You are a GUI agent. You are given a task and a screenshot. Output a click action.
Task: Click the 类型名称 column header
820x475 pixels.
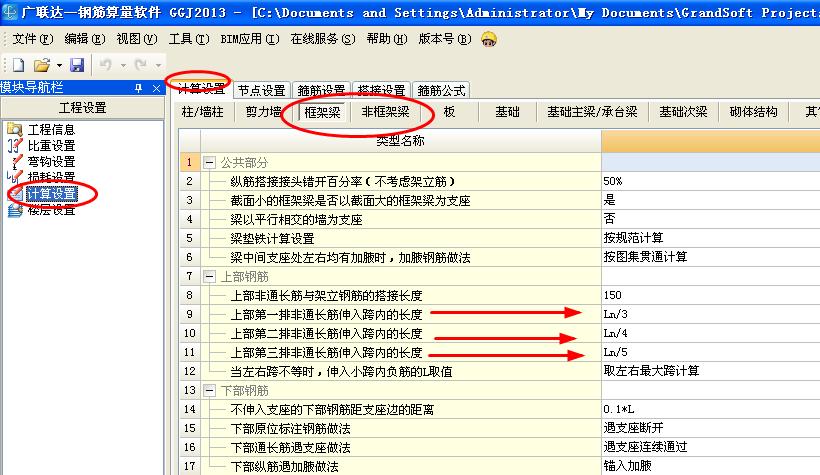point(401,141)
